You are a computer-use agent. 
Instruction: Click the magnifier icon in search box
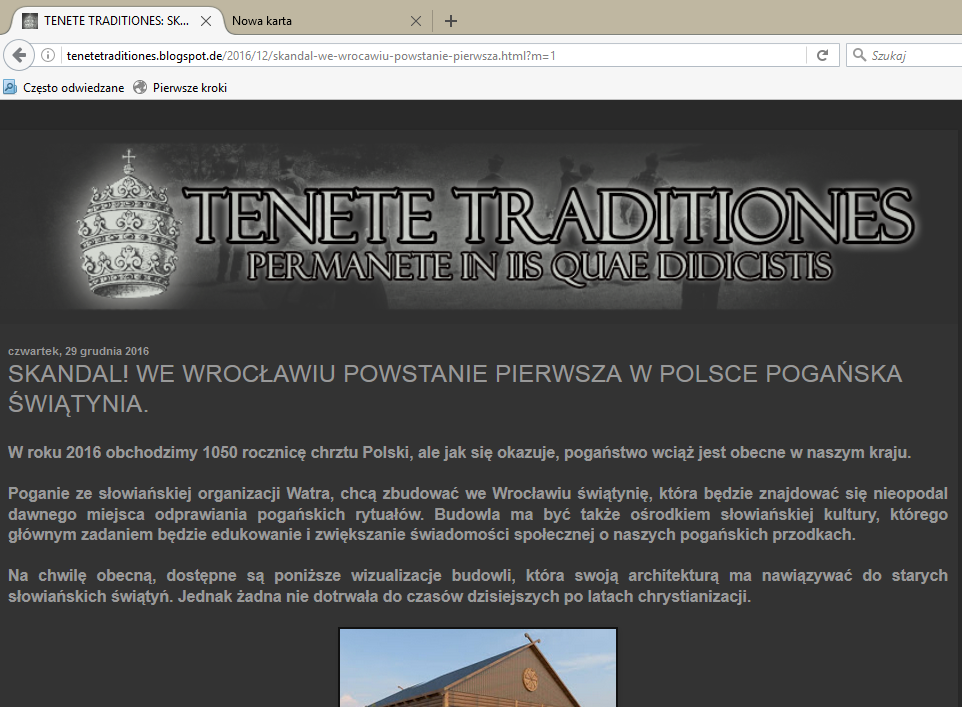pyautogui.click(x=859, y=56)
